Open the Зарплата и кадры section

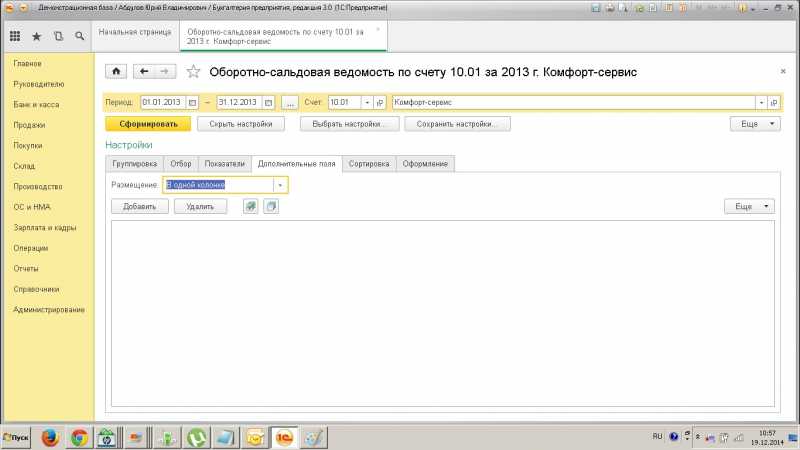pos(44,228)
